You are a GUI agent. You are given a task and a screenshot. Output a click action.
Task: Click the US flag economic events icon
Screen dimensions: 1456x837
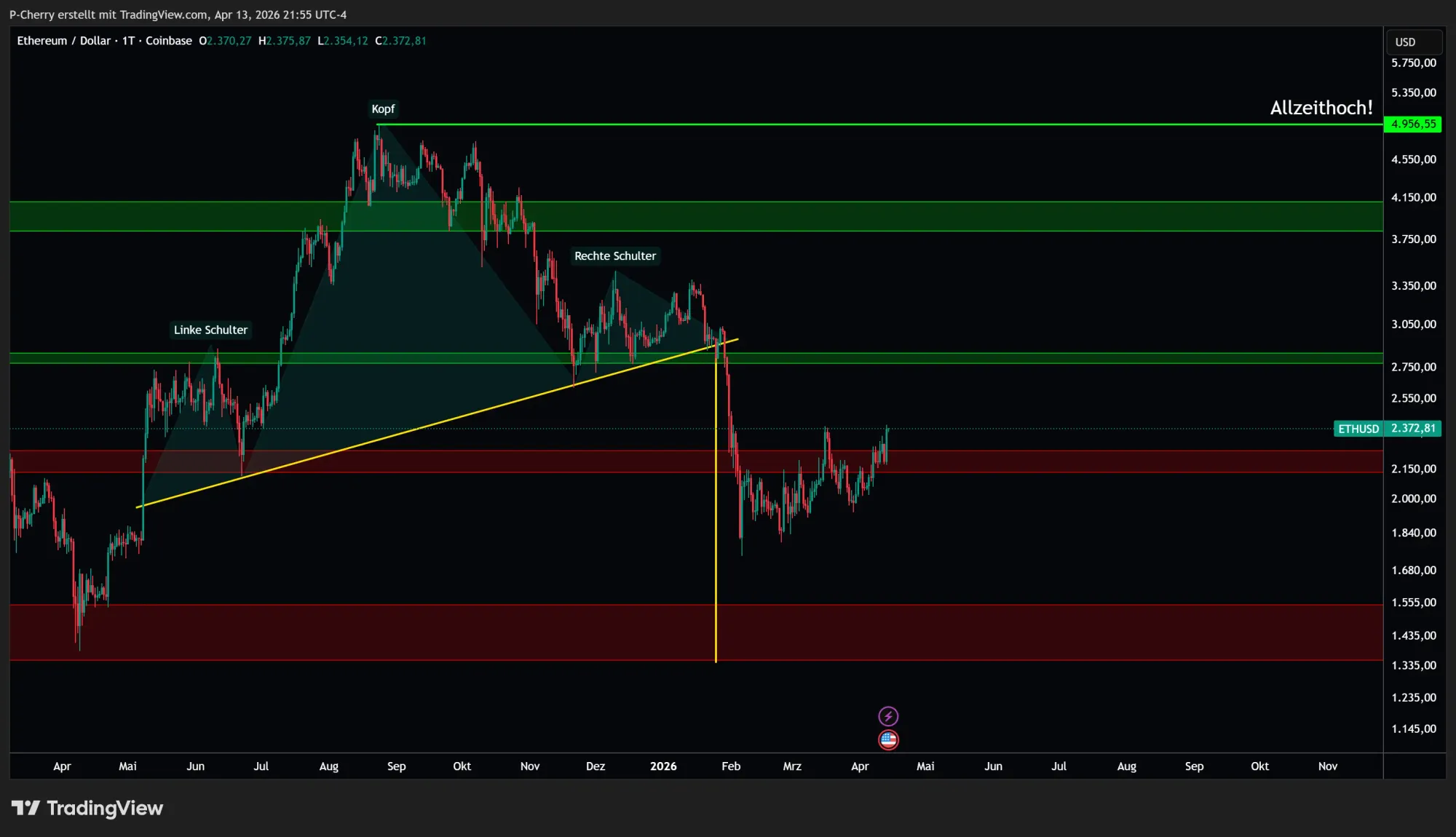coord(890,739)
